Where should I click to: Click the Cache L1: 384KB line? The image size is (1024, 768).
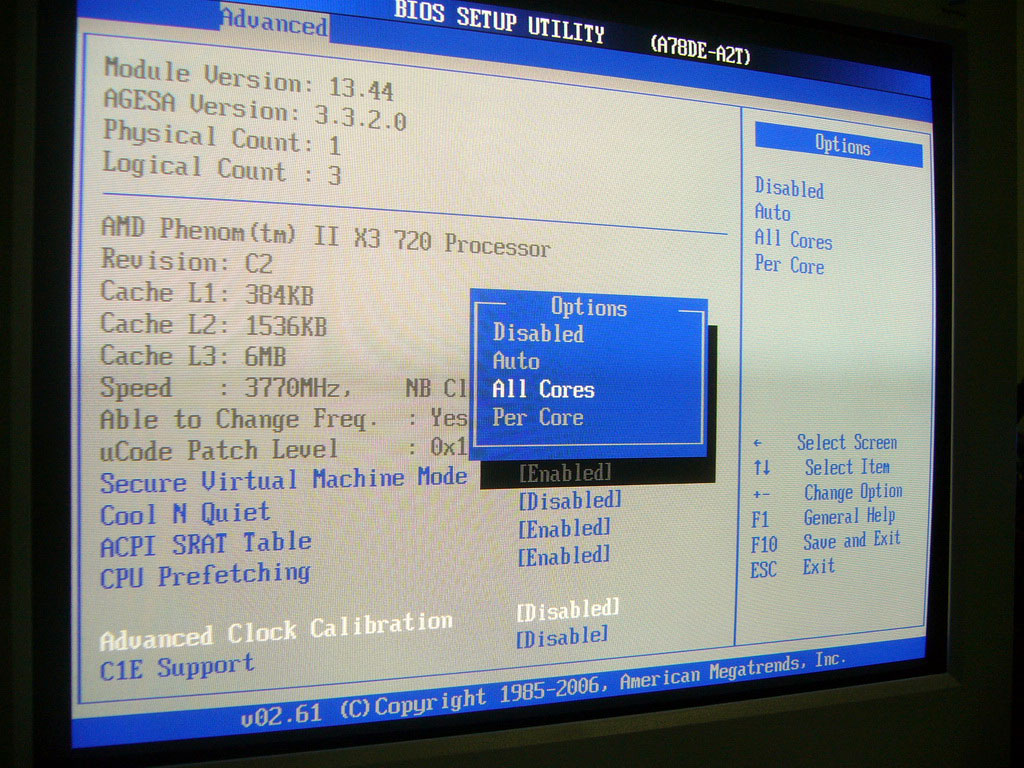point(207,293)
